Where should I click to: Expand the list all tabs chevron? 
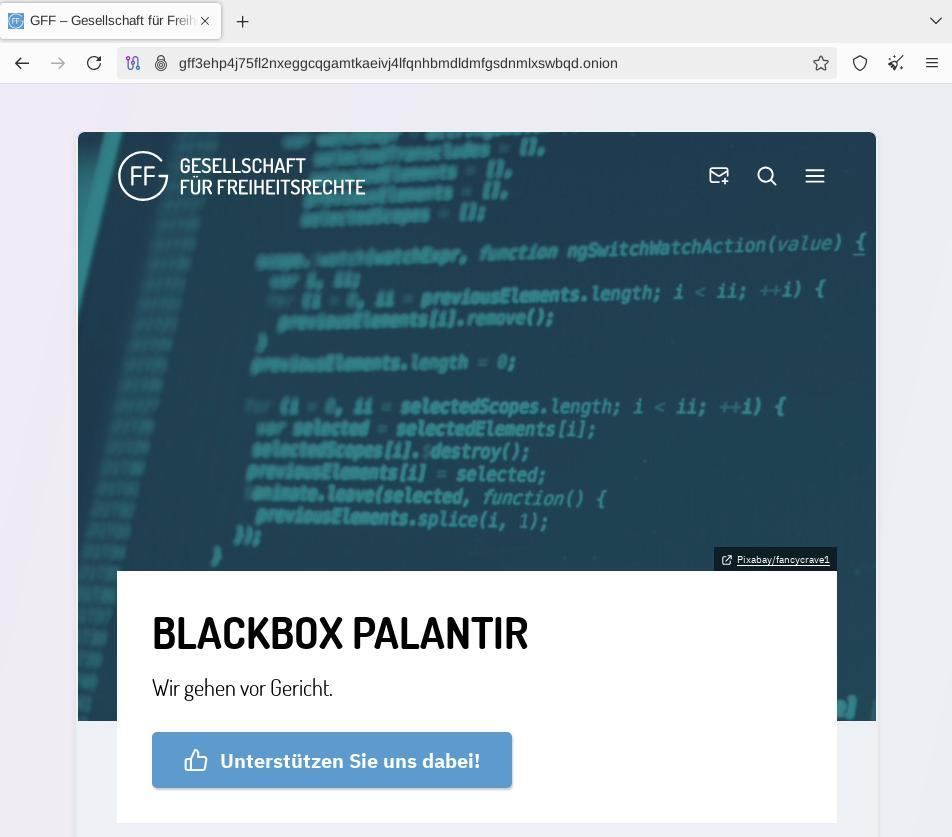[936, 21]
